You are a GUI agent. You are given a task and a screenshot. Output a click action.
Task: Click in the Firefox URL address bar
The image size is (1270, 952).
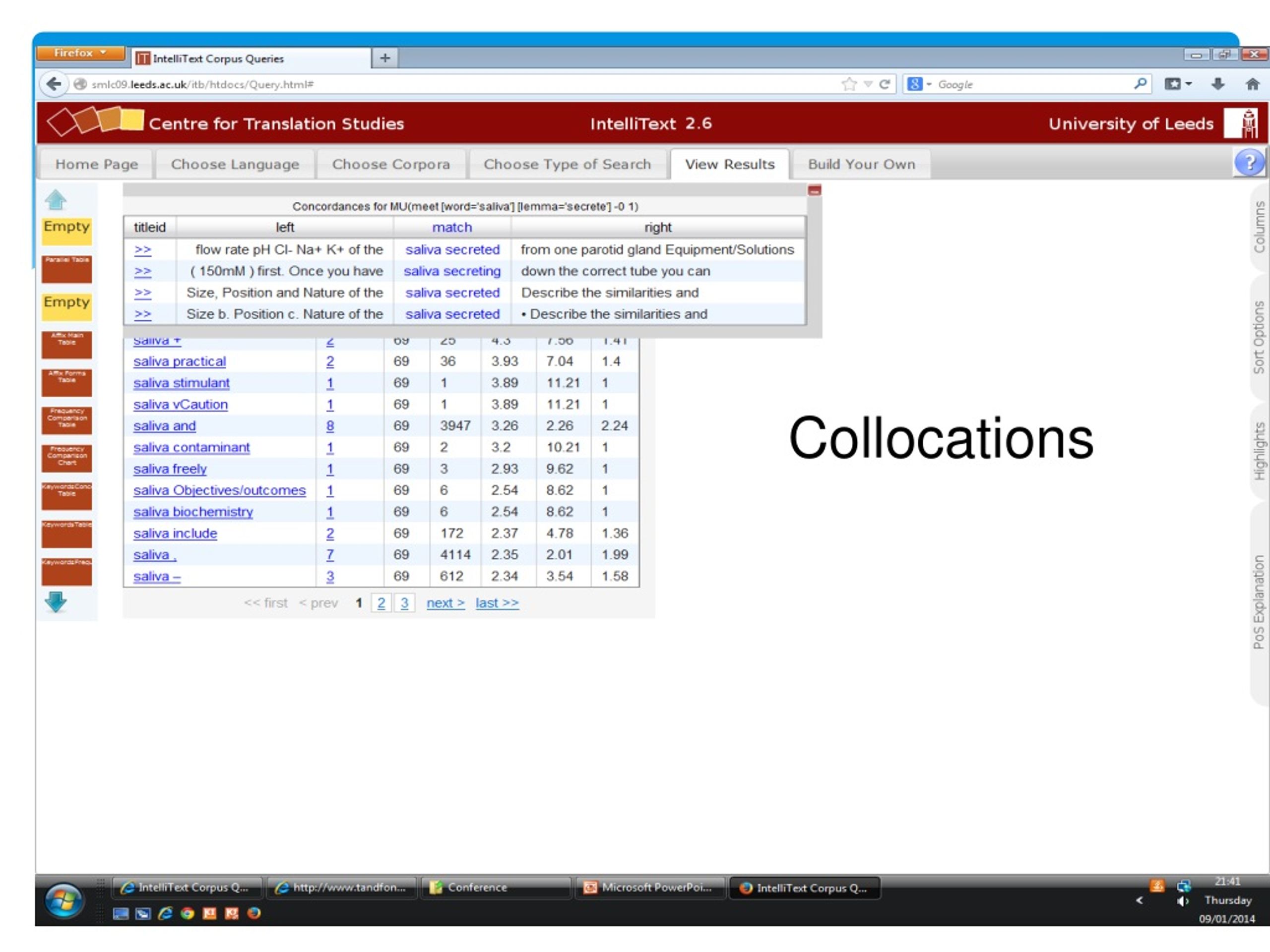459,84
